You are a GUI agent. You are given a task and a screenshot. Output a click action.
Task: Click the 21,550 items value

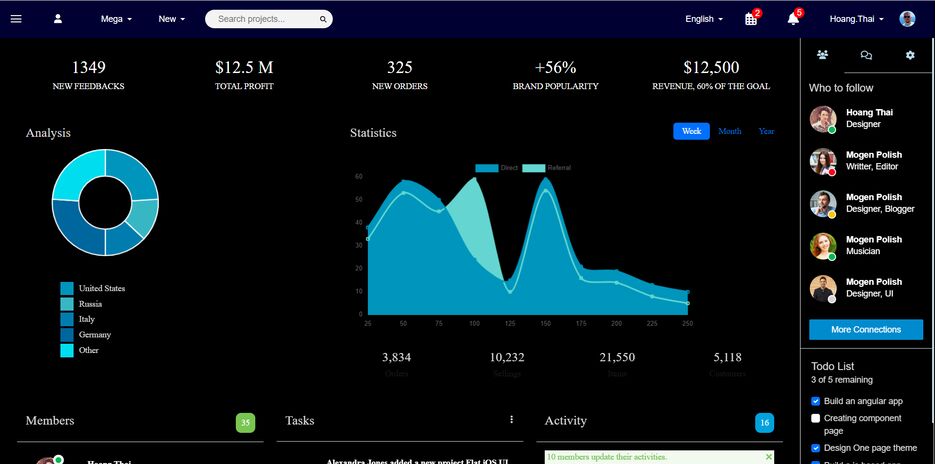pos(617,357)
